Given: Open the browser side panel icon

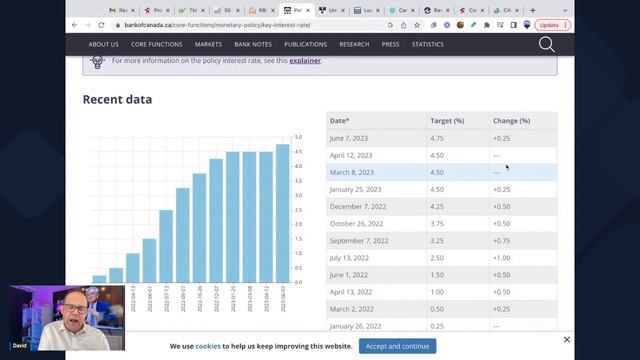Looking at the screenshot, I should click(513, 25).
